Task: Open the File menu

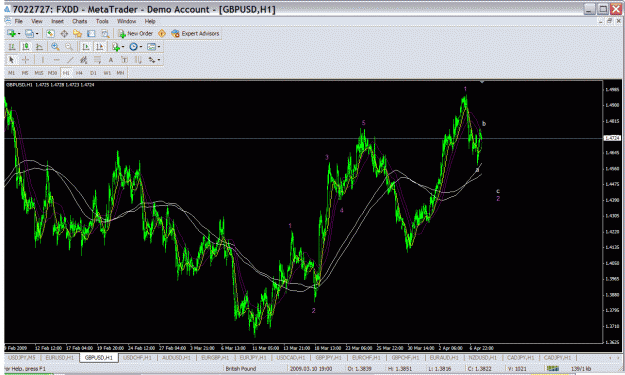Action: pos(19,21)
